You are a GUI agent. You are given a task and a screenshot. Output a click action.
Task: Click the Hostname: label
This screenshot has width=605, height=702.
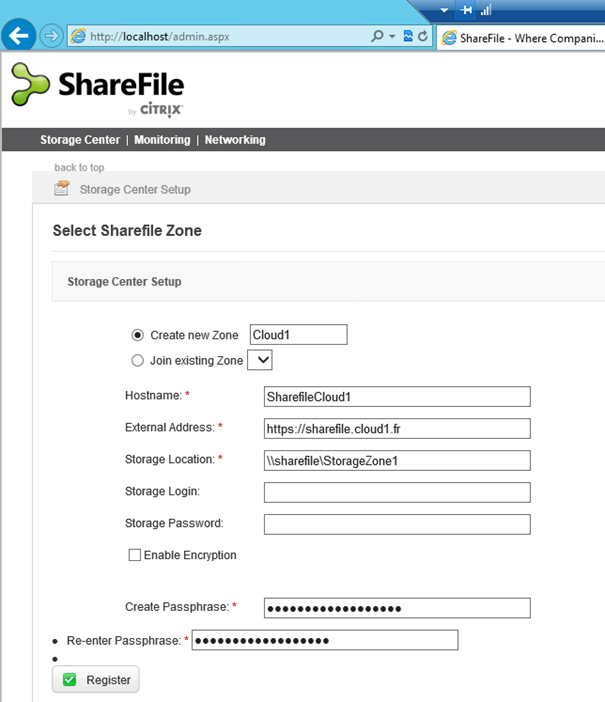click(154, 395)
